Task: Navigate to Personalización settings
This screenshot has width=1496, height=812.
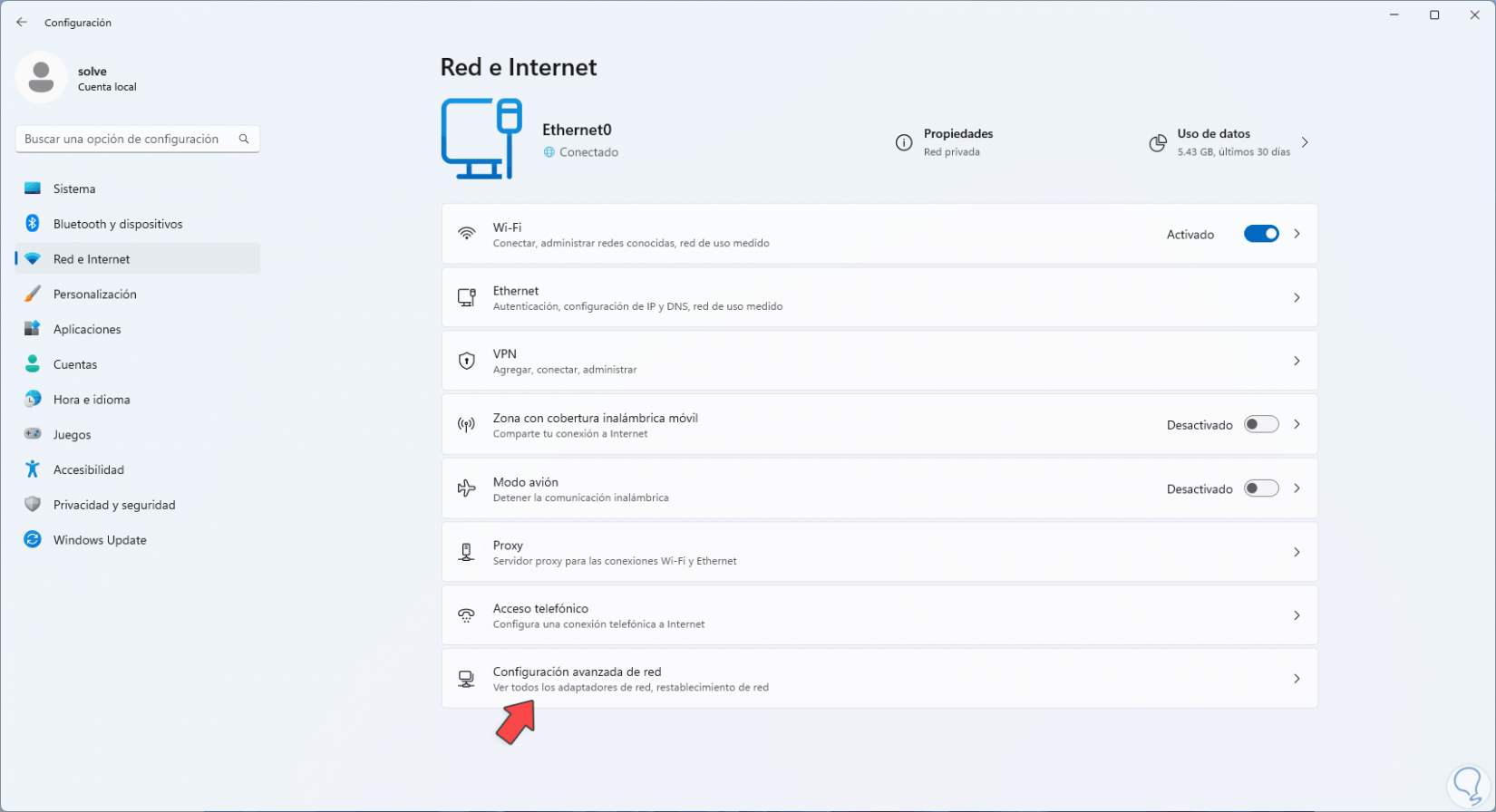Action: [x=138, y=294]
